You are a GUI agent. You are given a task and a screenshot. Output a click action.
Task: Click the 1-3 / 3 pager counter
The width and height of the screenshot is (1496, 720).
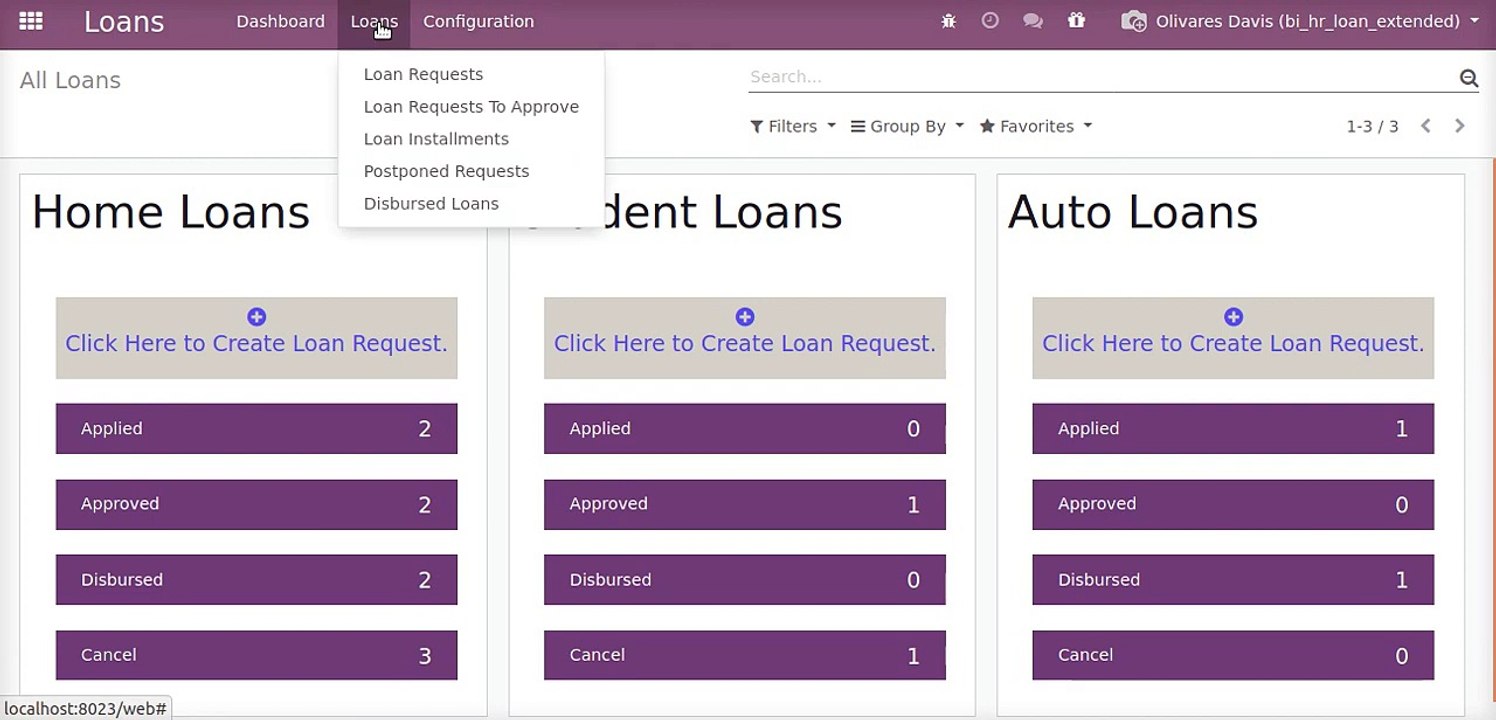1372,126
